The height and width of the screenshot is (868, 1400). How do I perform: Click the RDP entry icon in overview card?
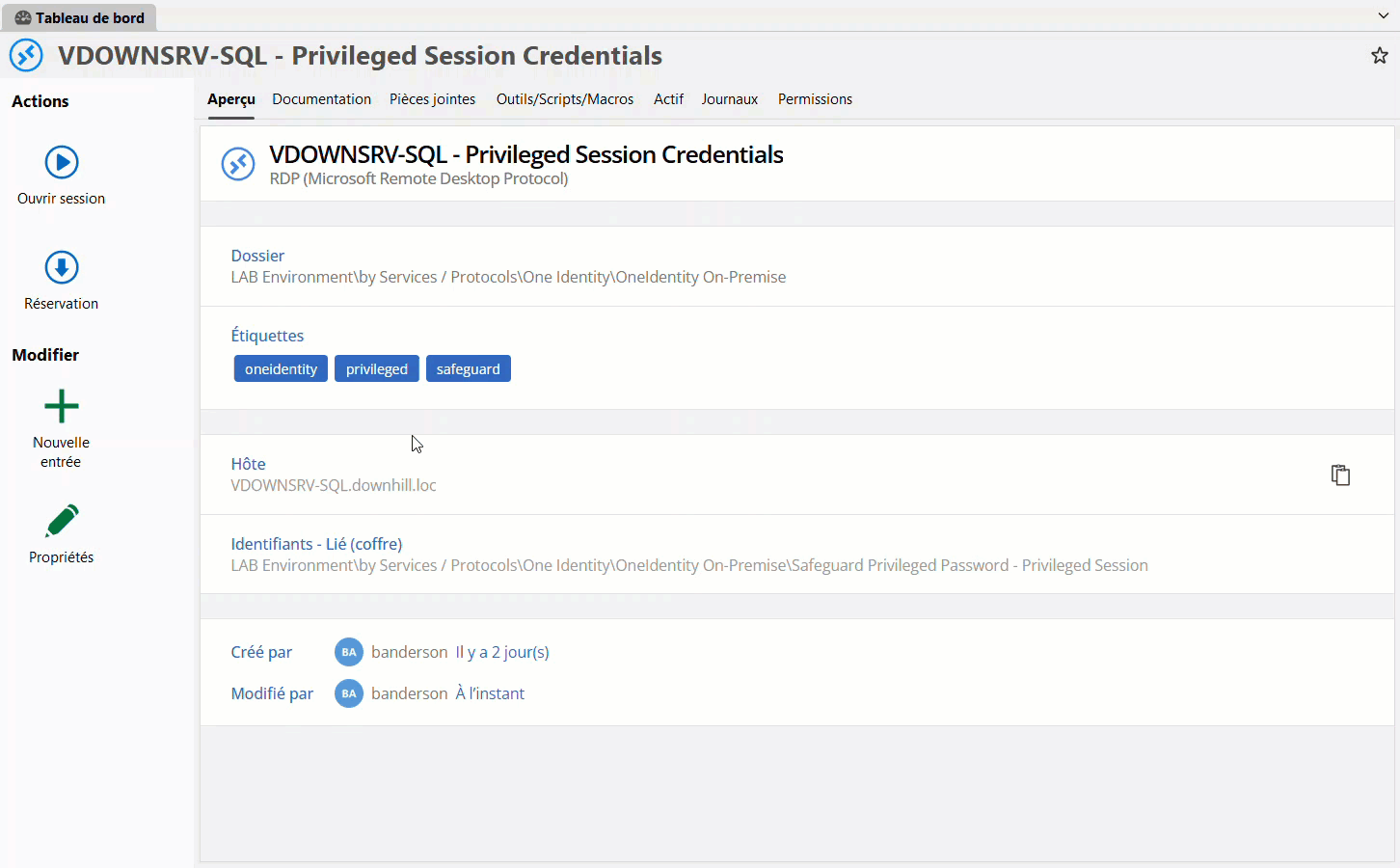(x=238, y=164)
